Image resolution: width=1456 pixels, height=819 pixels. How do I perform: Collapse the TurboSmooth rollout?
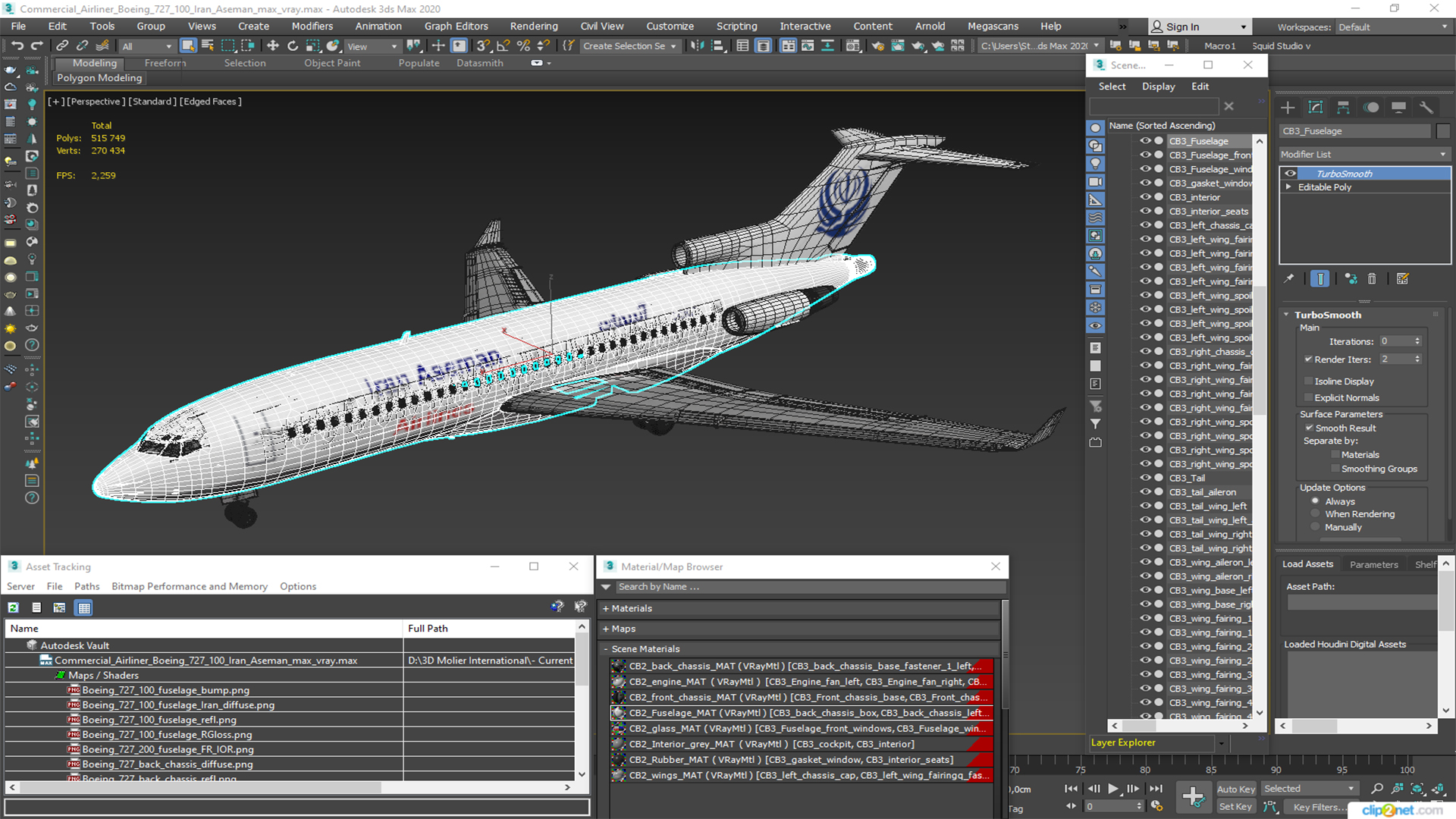pos(1287,315)
